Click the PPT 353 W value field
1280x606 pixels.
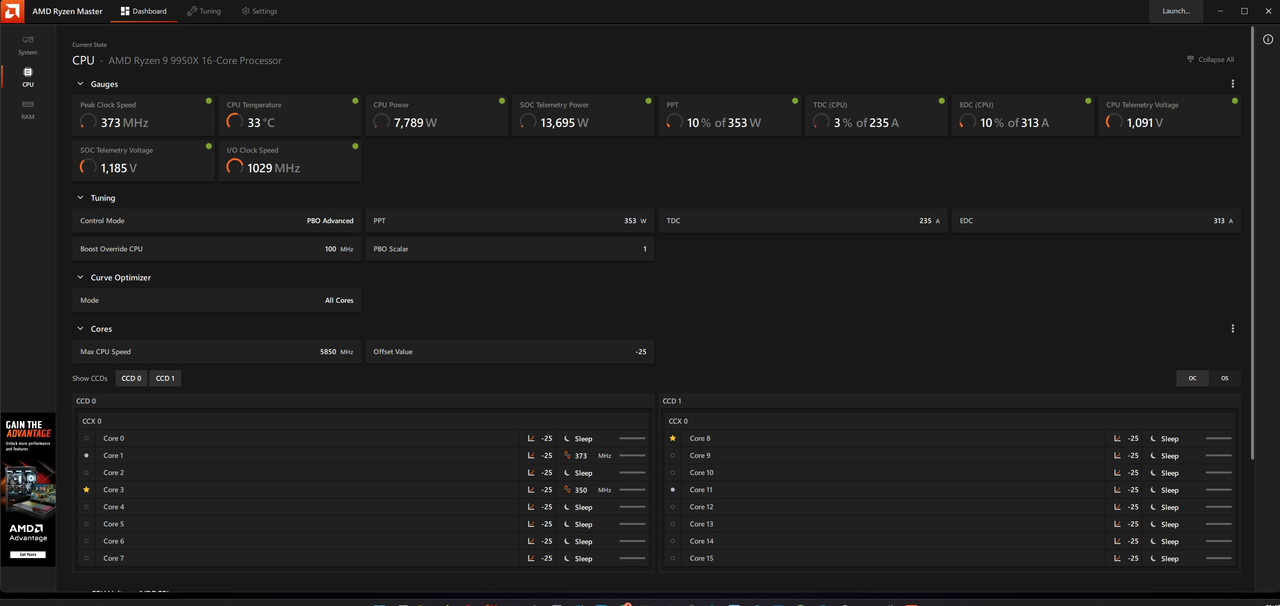click(x=510, y=221)
